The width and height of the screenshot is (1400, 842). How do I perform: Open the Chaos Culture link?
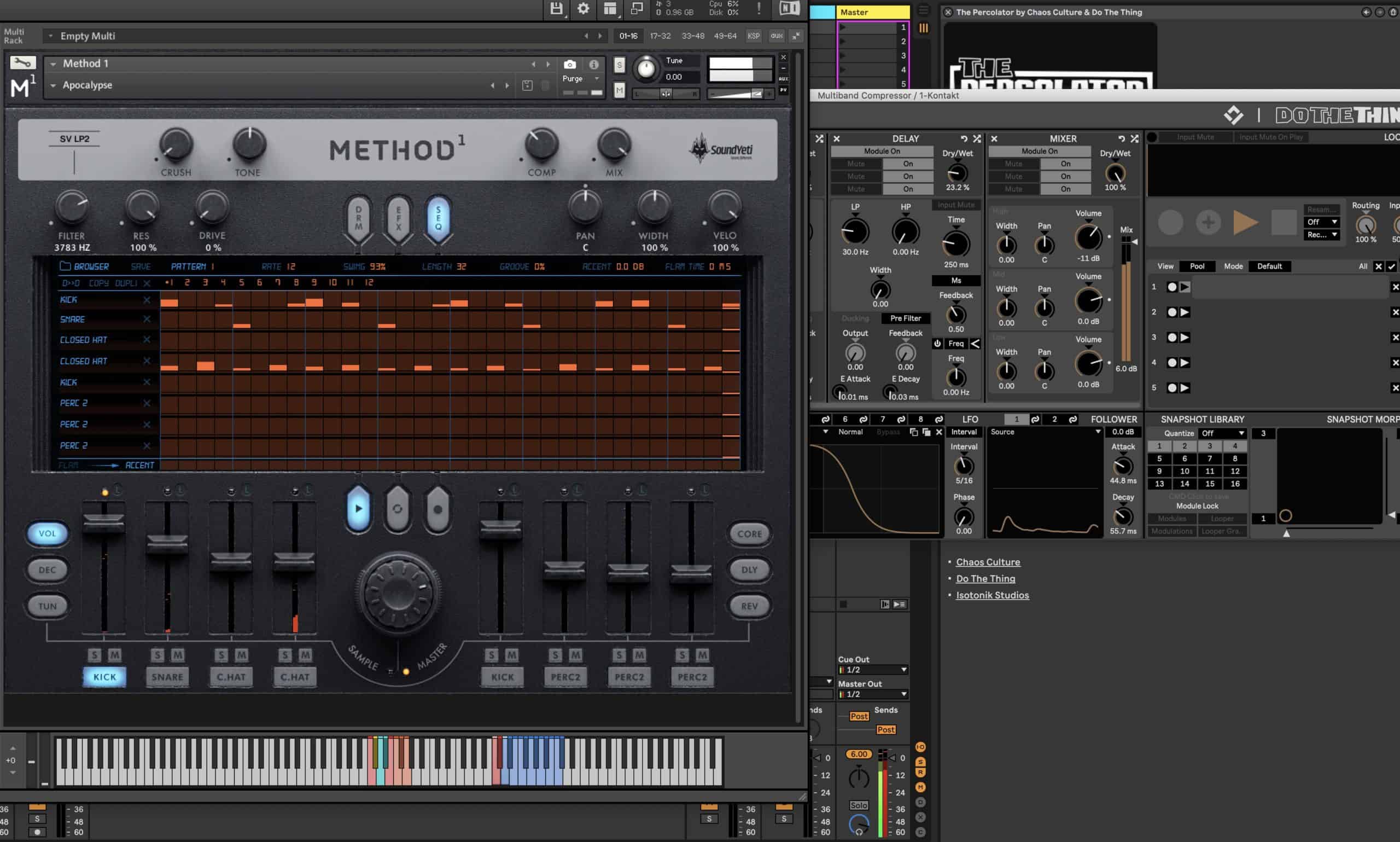coord(988,562)
